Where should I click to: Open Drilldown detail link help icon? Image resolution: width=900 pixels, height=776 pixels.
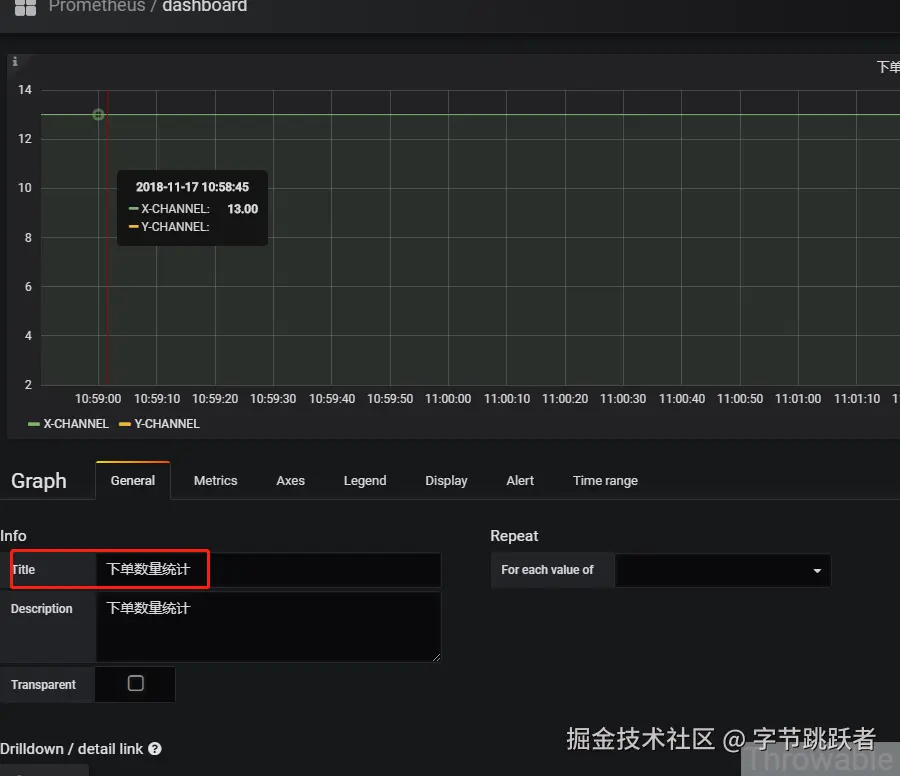155,748
